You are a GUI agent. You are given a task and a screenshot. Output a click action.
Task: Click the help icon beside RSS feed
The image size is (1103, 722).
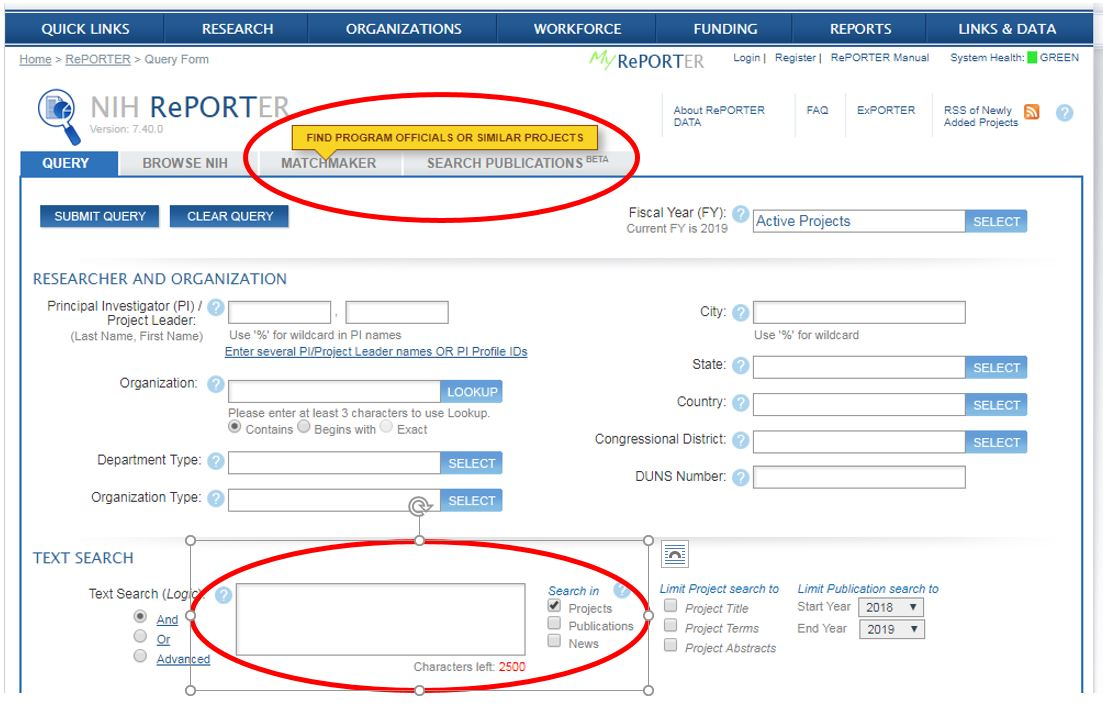(1064, 113)
